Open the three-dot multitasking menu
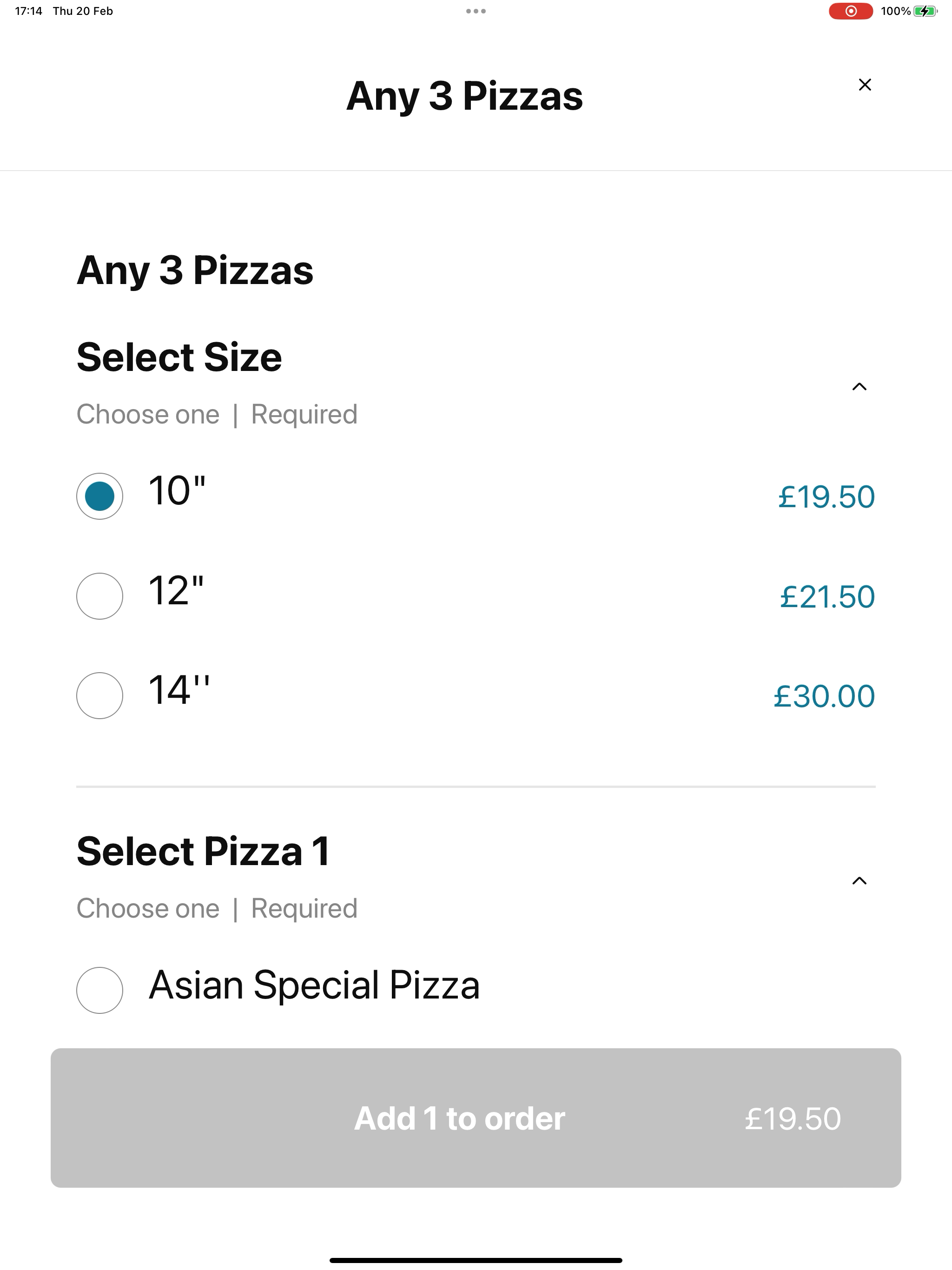 coord(476,11)
